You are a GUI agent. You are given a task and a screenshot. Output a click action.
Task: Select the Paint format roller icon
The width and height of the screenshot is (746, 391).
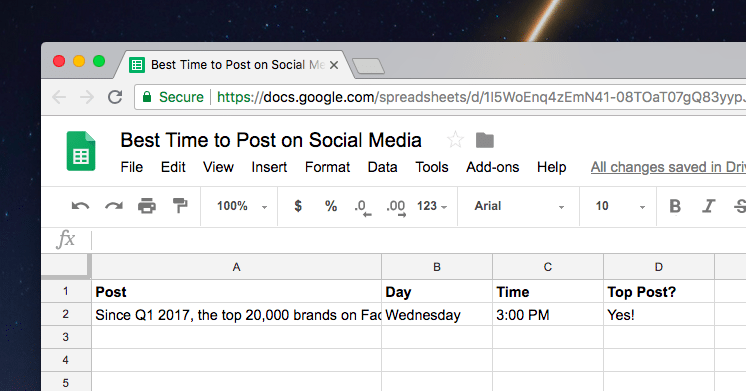coord(180,206)
